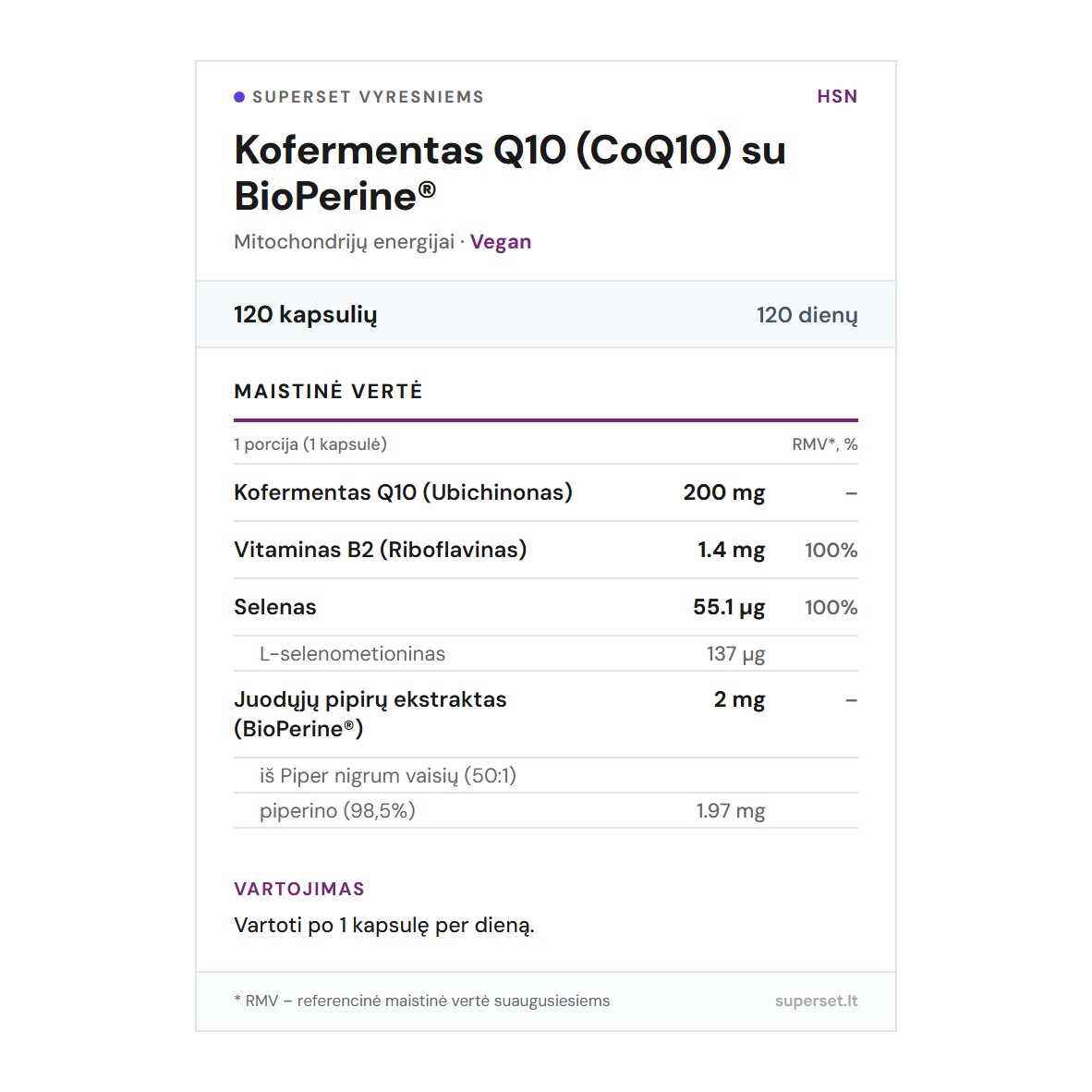Click the VARTOJIMAS section heading
Viewport: 1092px width, 1092px height.
click(x=299, y=889)
